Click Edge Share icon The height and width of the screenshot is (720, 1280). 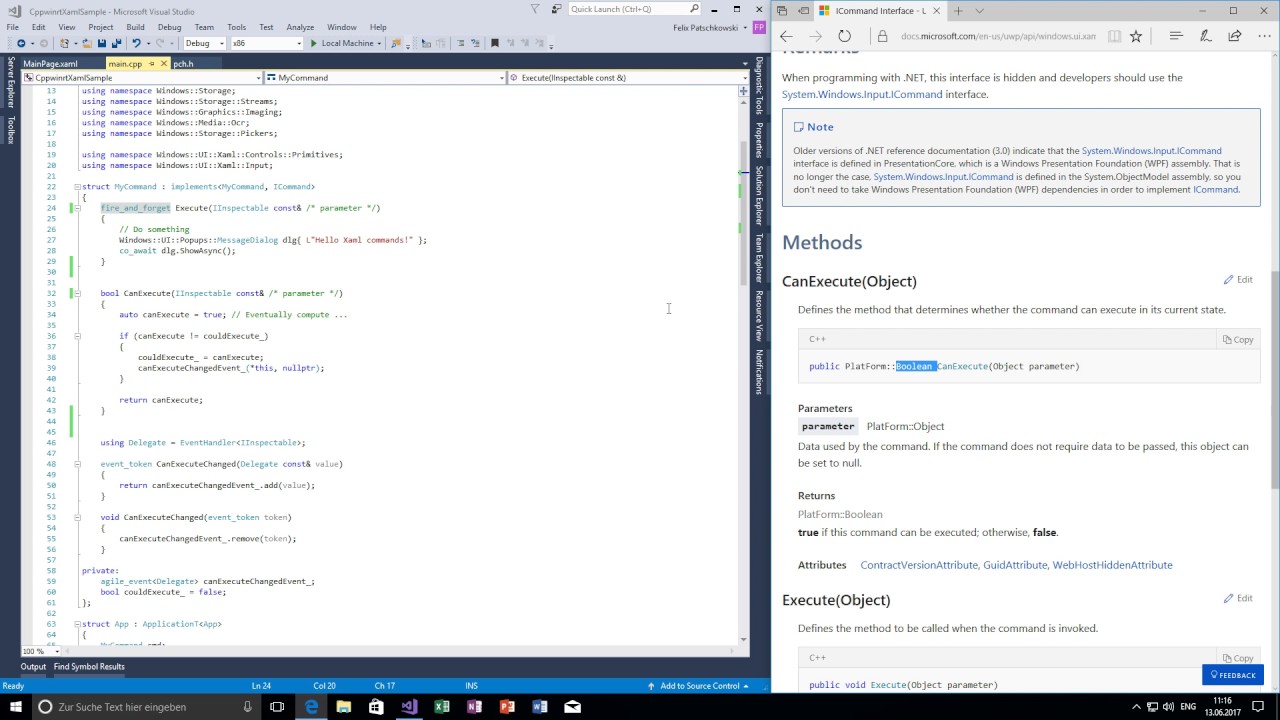click(1235, 36)
